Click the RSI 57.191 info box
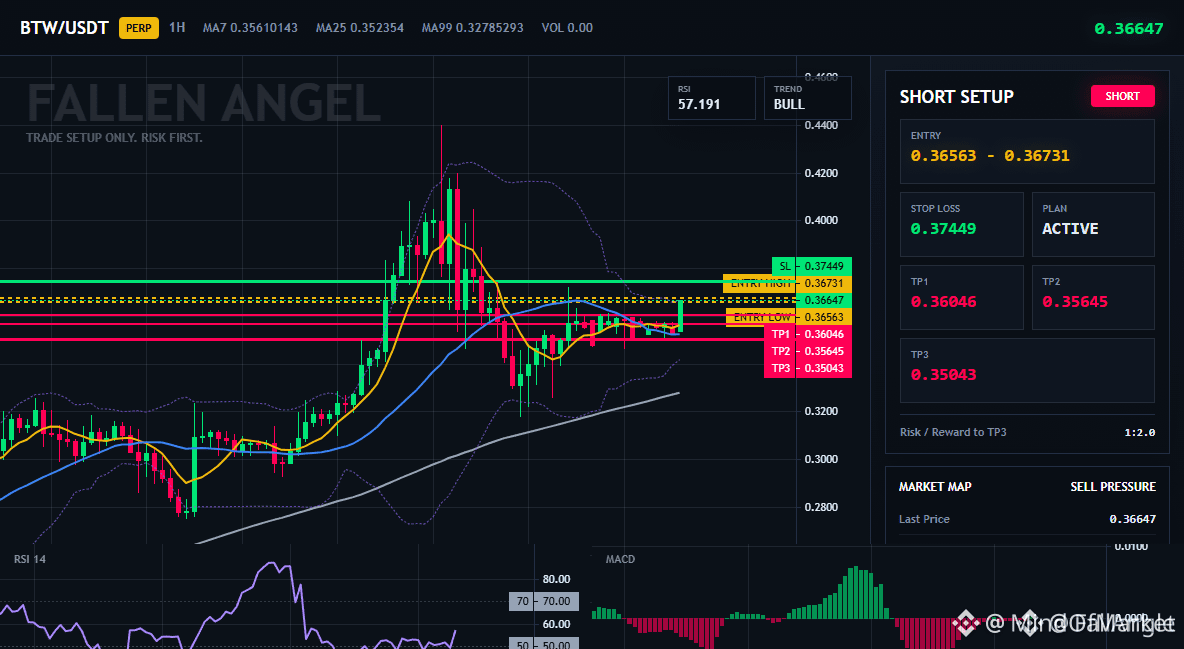This screenshot has width=1184, height=649. pos(711,98)
